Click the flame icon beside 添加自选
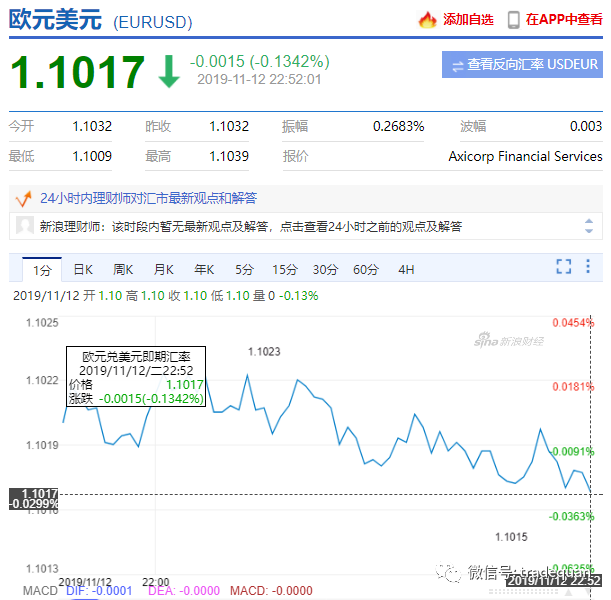Image resolution: width=611 pixels, height=600 pixels. pos(427,19)
